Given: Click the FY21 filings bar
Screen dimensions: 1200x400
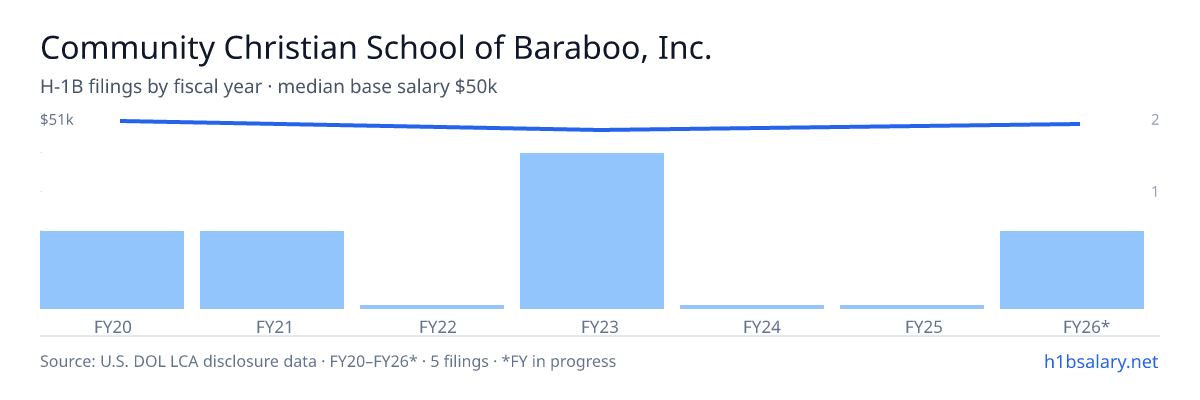Looking at the screenshot, I should point(272,270).
